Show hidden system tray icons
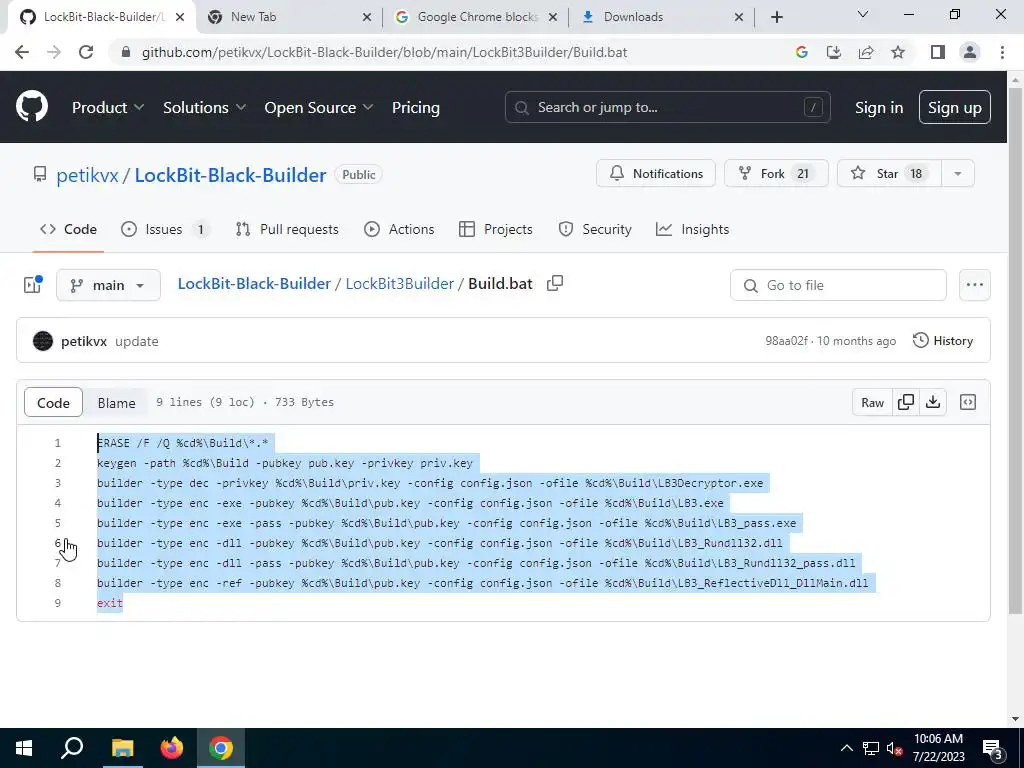 pos(846,748)
